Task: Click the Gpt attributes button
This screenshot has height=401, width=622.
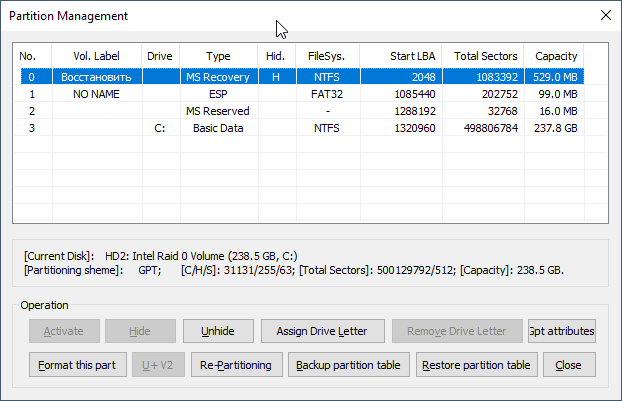Action: [x=562, y=331]
